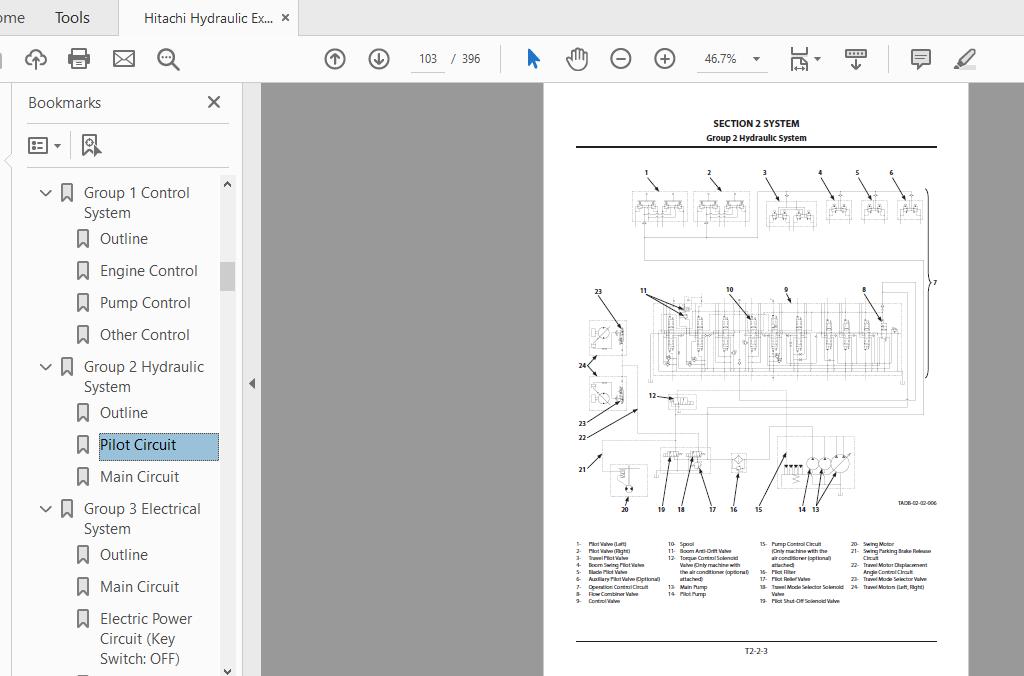Click the zoom out minus button
1024x676 pixels.
(x=621, y=59)
